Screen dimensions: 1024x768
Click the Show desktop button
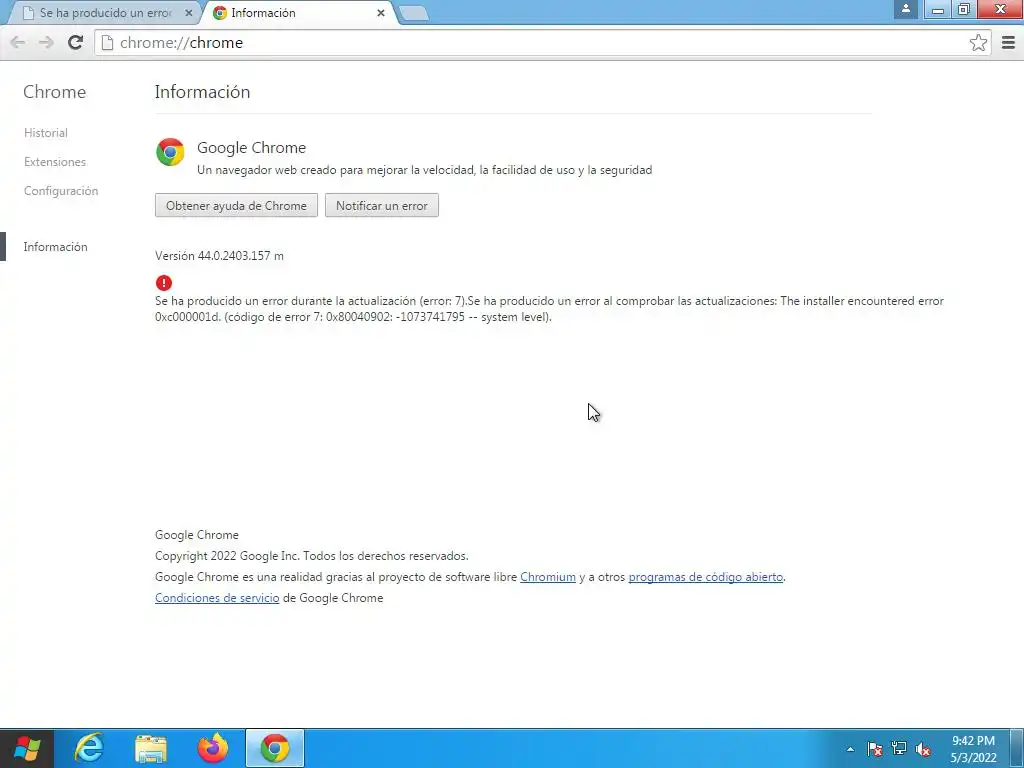tap(1017, 748)
